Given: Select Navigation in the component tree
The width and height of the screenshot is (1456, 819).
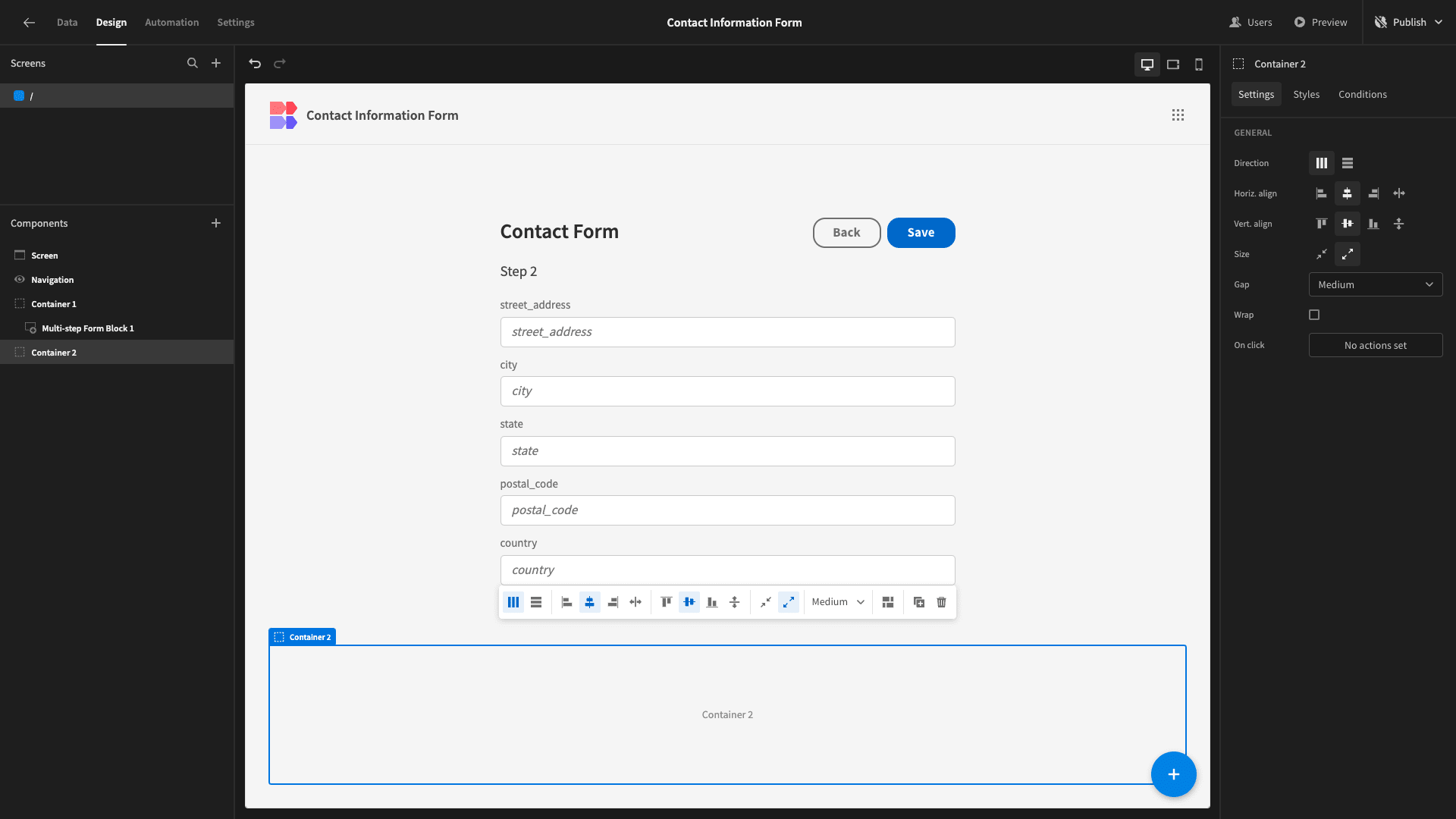Looking at the screenshot, I should (x=117, y=280).
